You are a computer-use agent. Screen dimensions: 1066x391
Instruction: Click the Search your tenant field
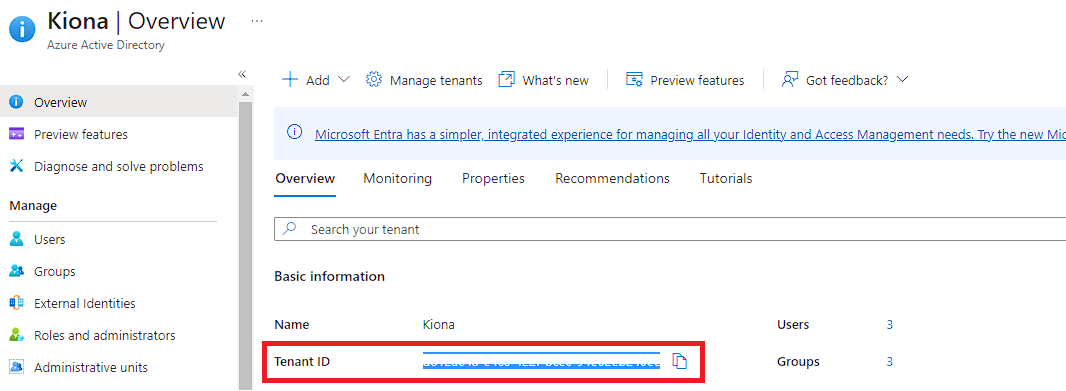[x=670, y=229]
